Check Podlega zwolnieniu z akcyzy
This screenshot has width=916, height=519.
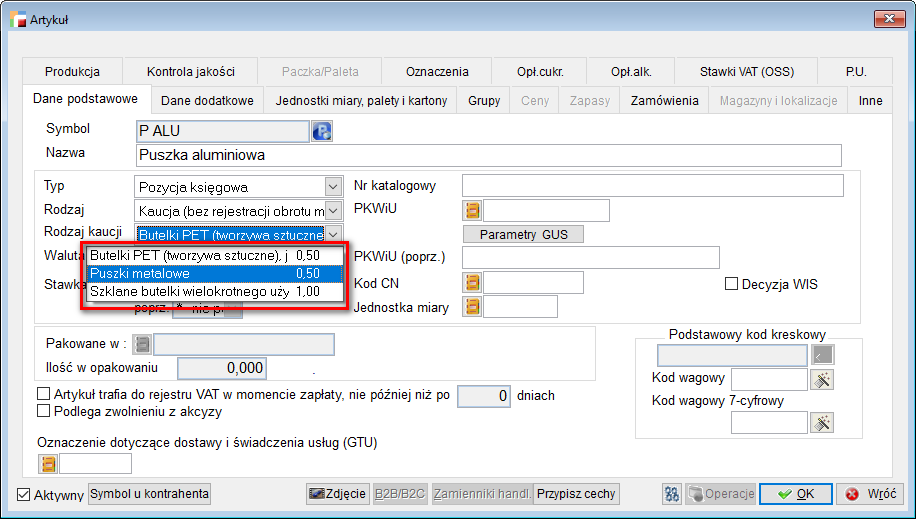[43, 411]
